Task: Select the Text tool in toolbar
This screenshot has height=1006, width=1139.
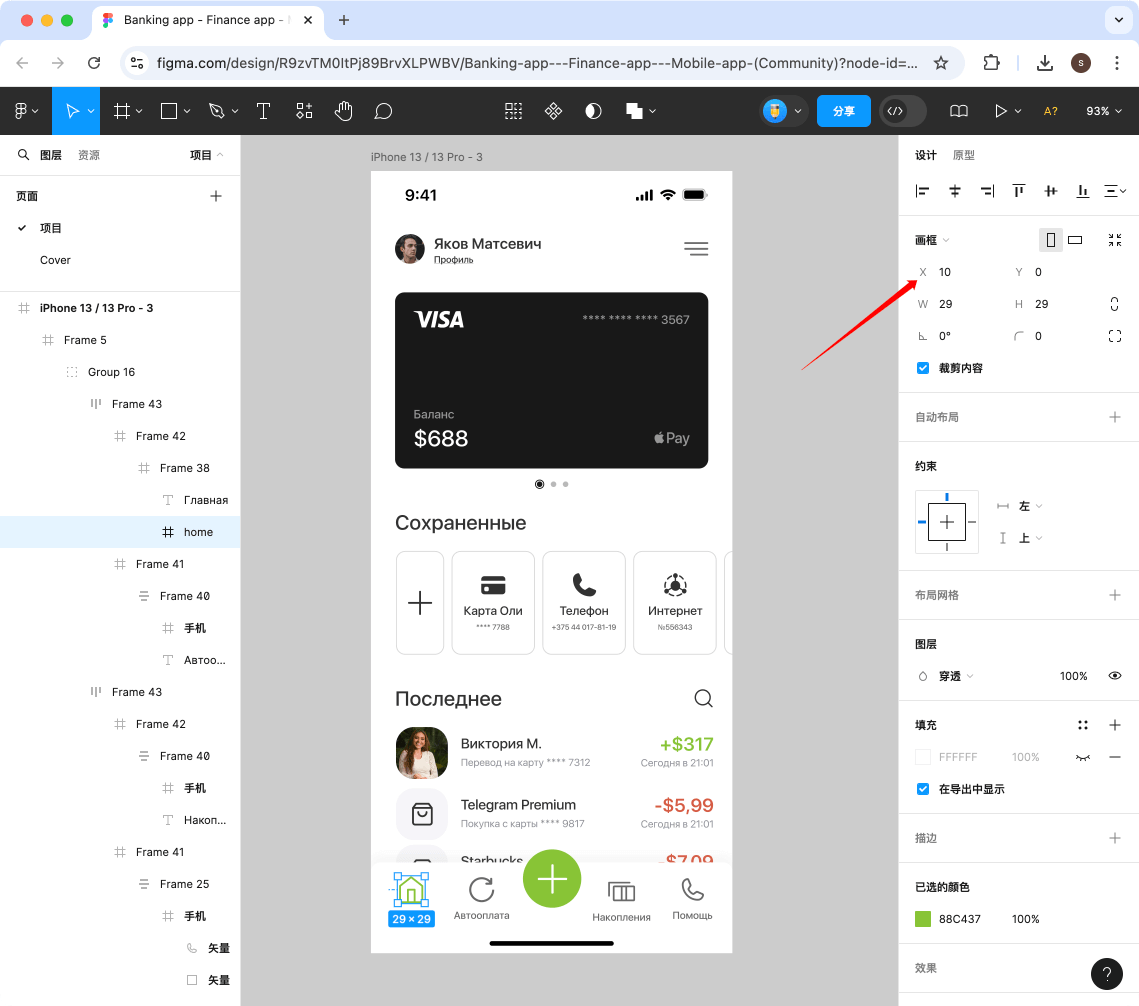Action: [x=264, y=111]
